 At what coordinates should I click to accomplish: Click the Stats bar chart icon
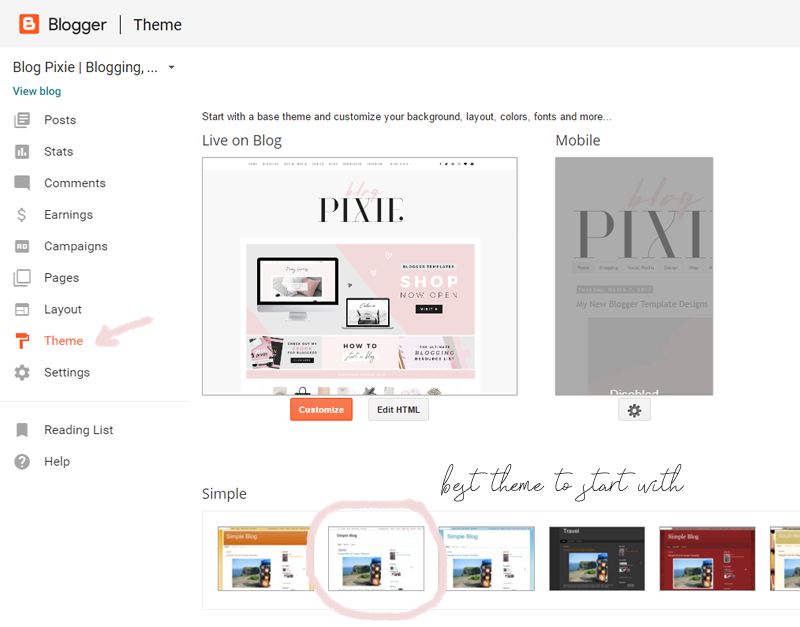(22, 152)
